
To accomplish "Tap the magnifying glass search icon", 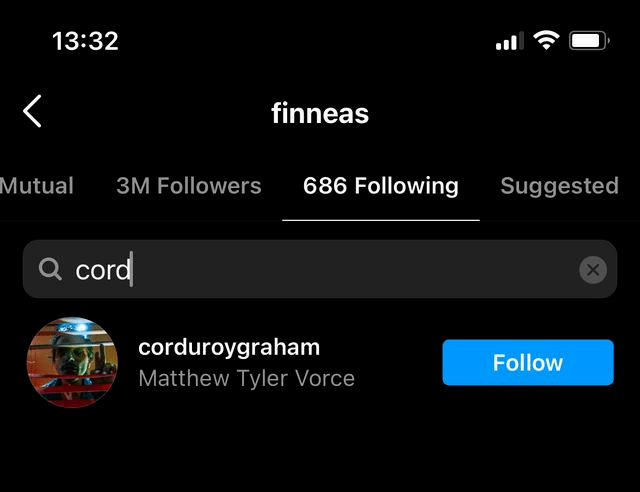I will click(50, 269).
